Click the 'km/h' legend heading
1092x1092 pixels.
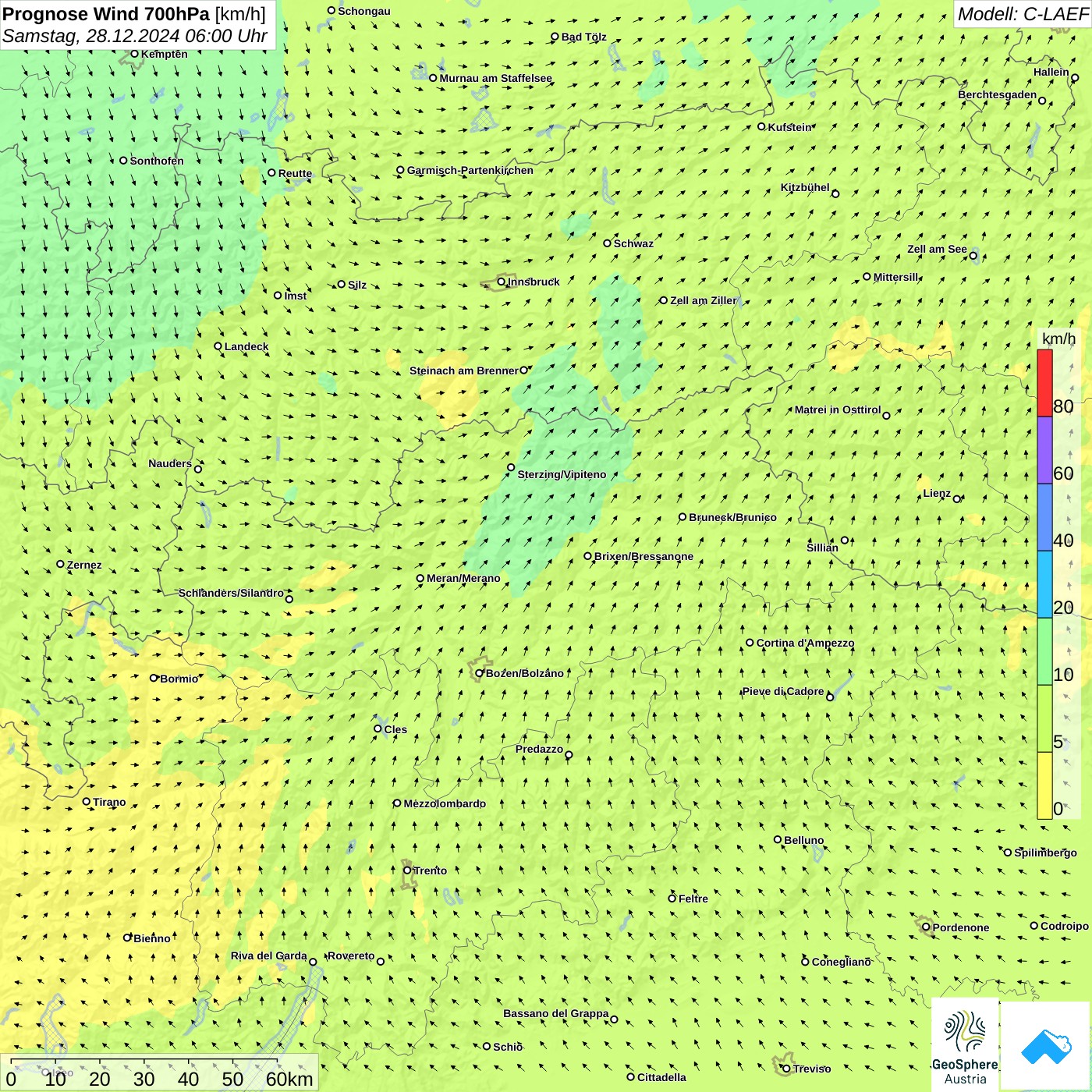click(1058, 339)
